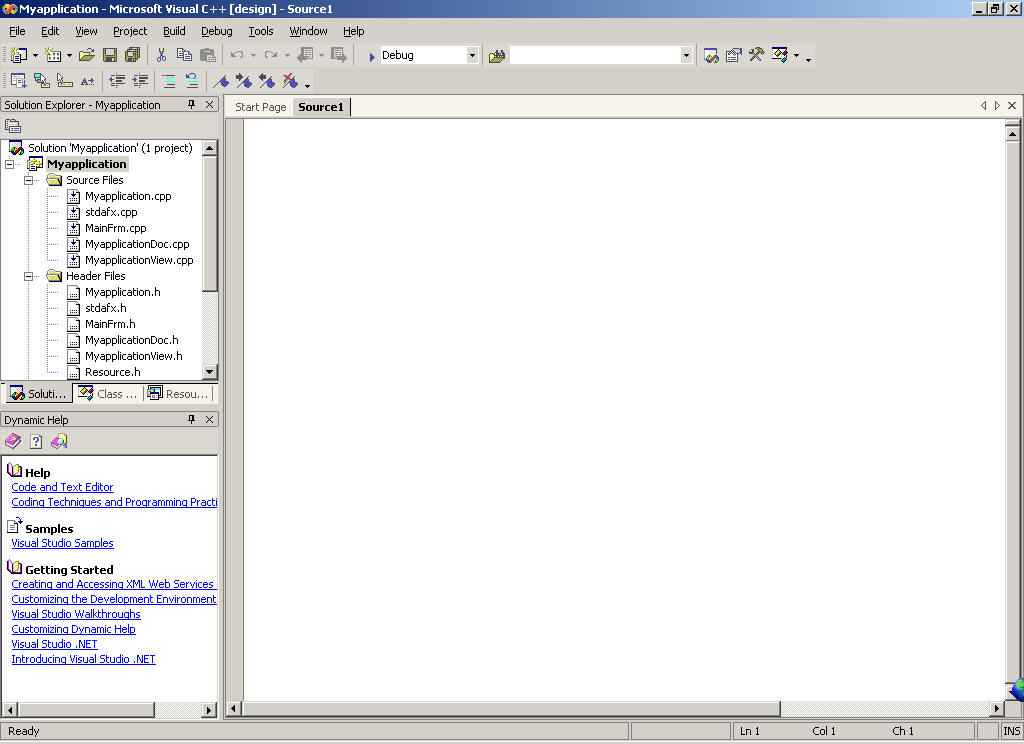Switch to the Resource View panel tab
Viewport: 1024px width, 744px height.
point(178,394)
